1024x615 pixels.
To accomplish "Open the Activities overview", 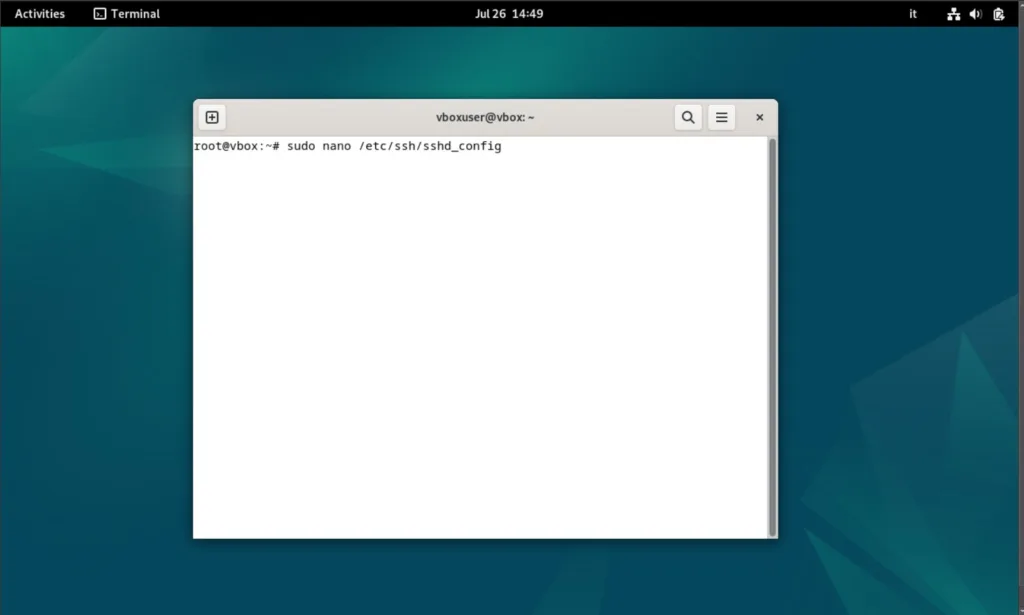I will 40,14.
